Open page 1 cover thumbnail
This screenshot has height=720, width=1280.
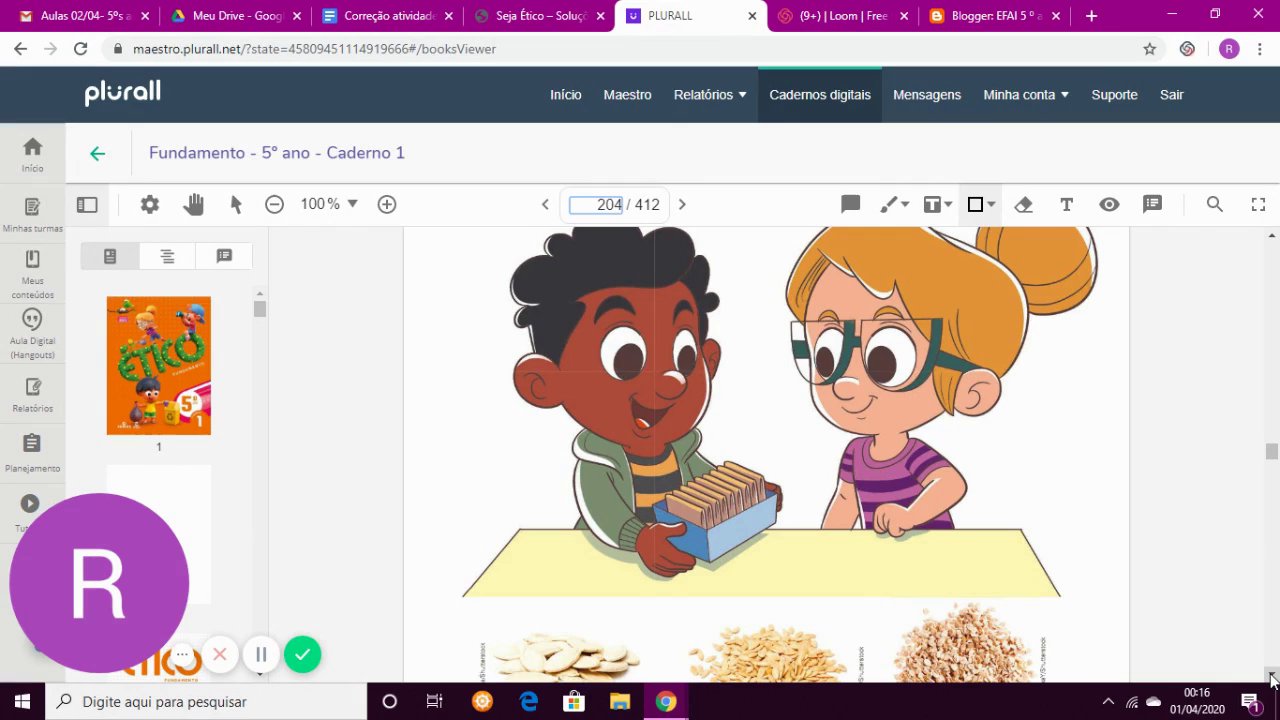[159, 365]
